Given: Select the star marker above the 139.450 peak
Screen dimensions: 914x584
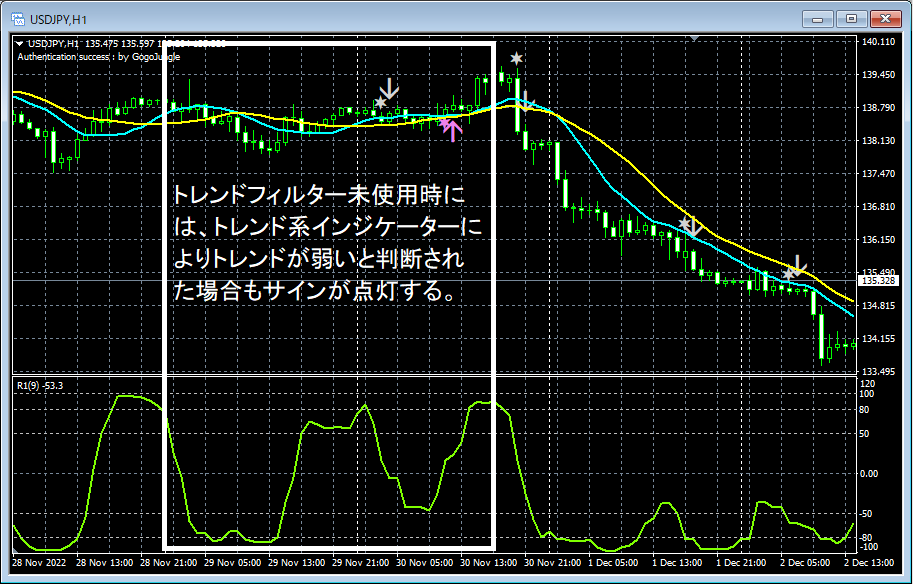Looking at the screenshot, I should (516, 58).
